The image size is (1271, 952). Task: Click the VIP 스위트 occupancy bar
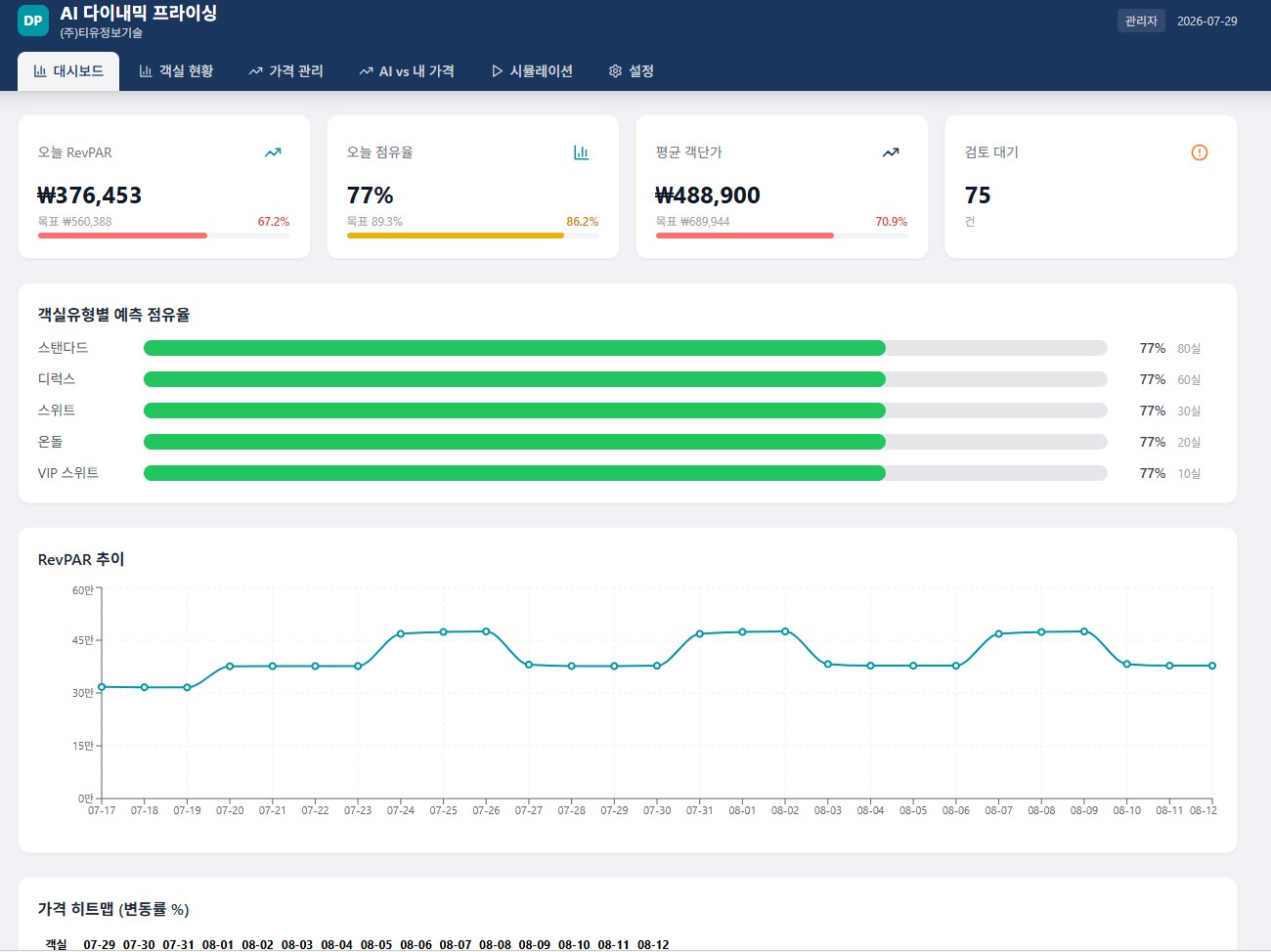point(626,473)
